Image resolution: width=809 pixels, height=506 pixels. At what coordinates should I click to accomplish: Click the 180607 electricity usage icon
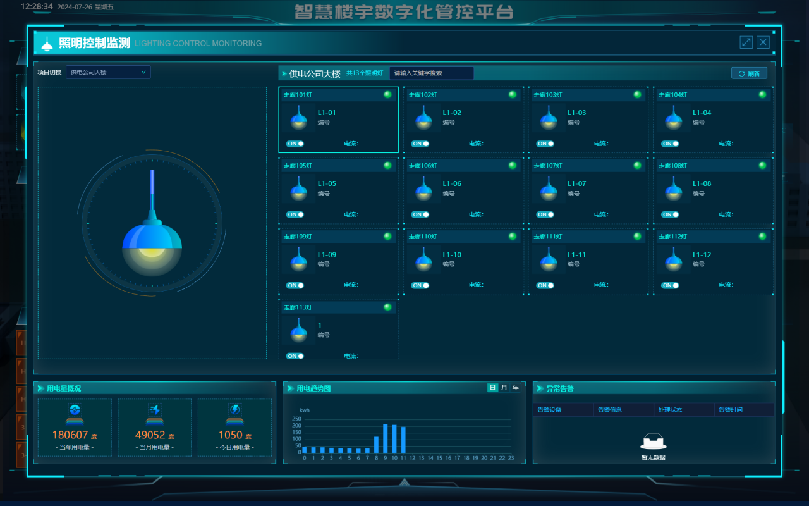coord(72,412)
